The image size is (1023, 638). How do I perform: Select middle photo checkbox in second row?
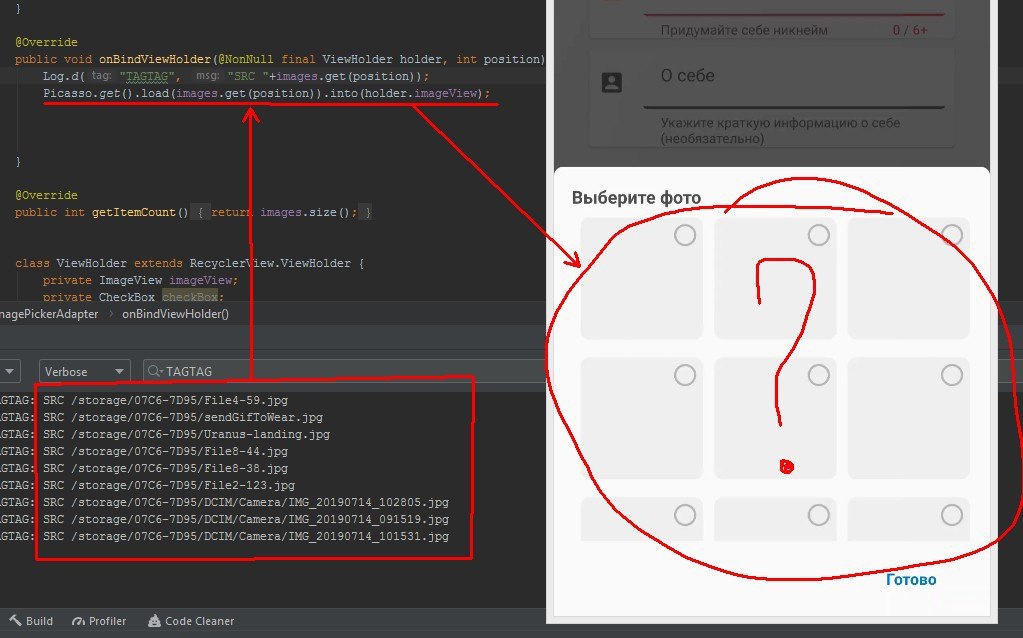click(819, 375)
